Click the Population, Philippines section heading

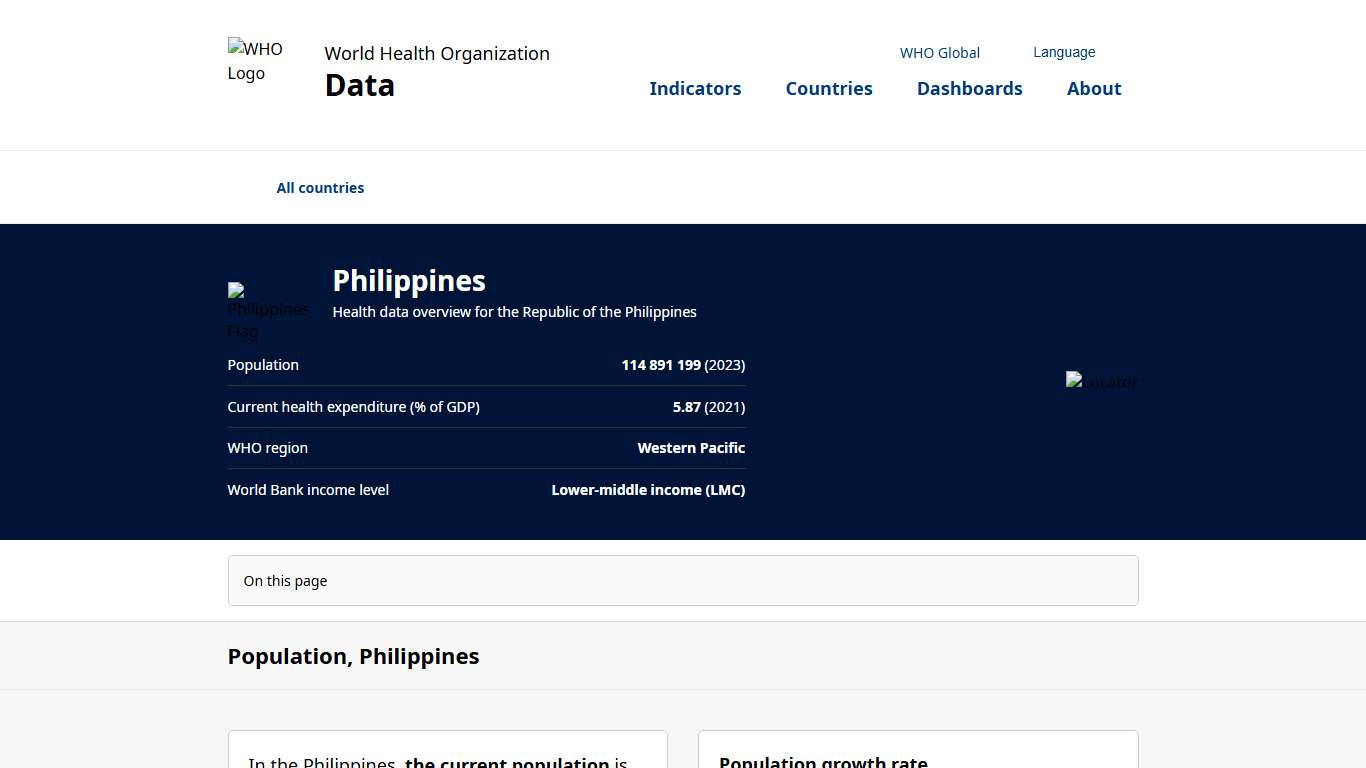353,656
